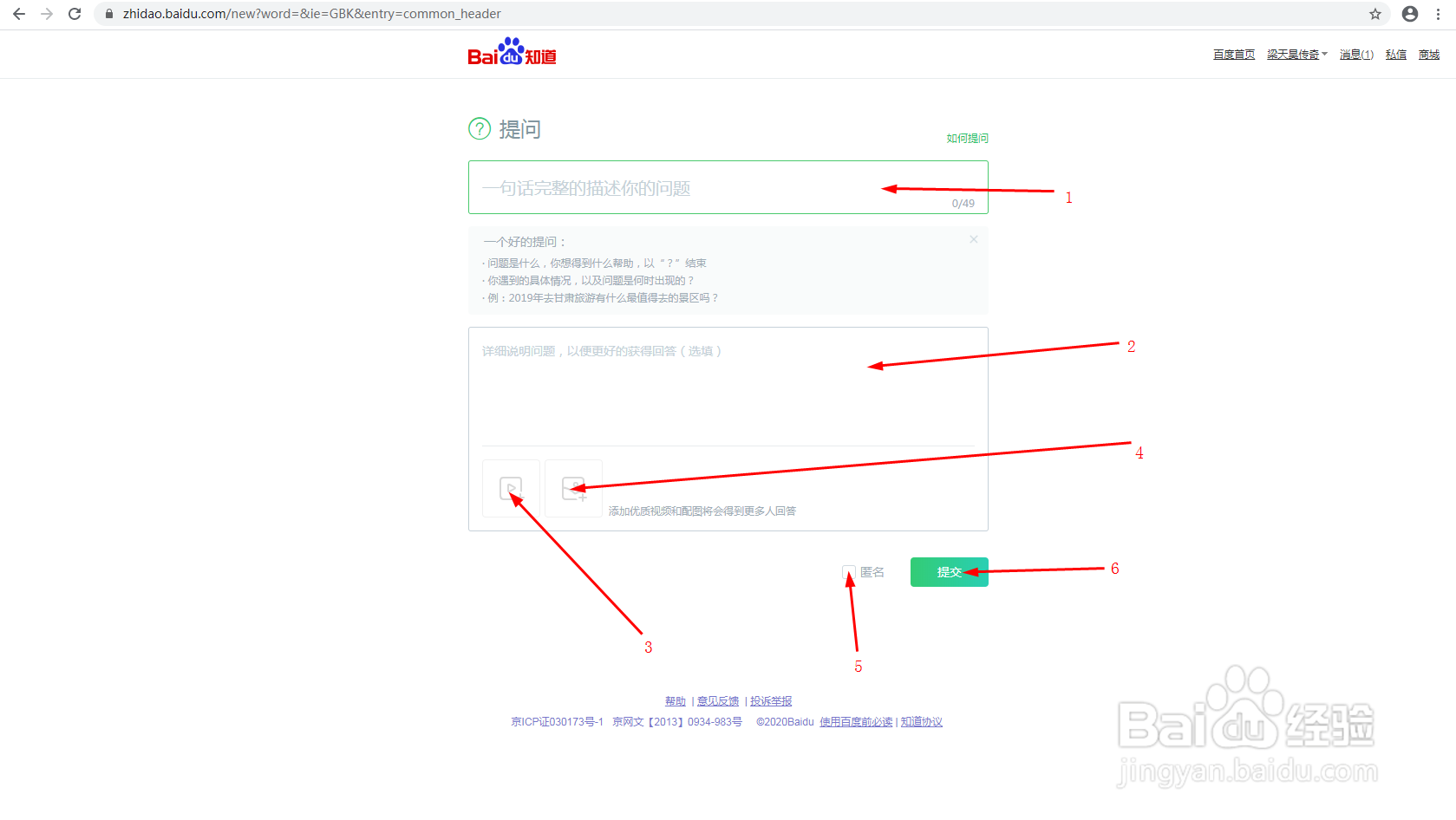
Task: Click the add image icon
Action: point(573,489)
